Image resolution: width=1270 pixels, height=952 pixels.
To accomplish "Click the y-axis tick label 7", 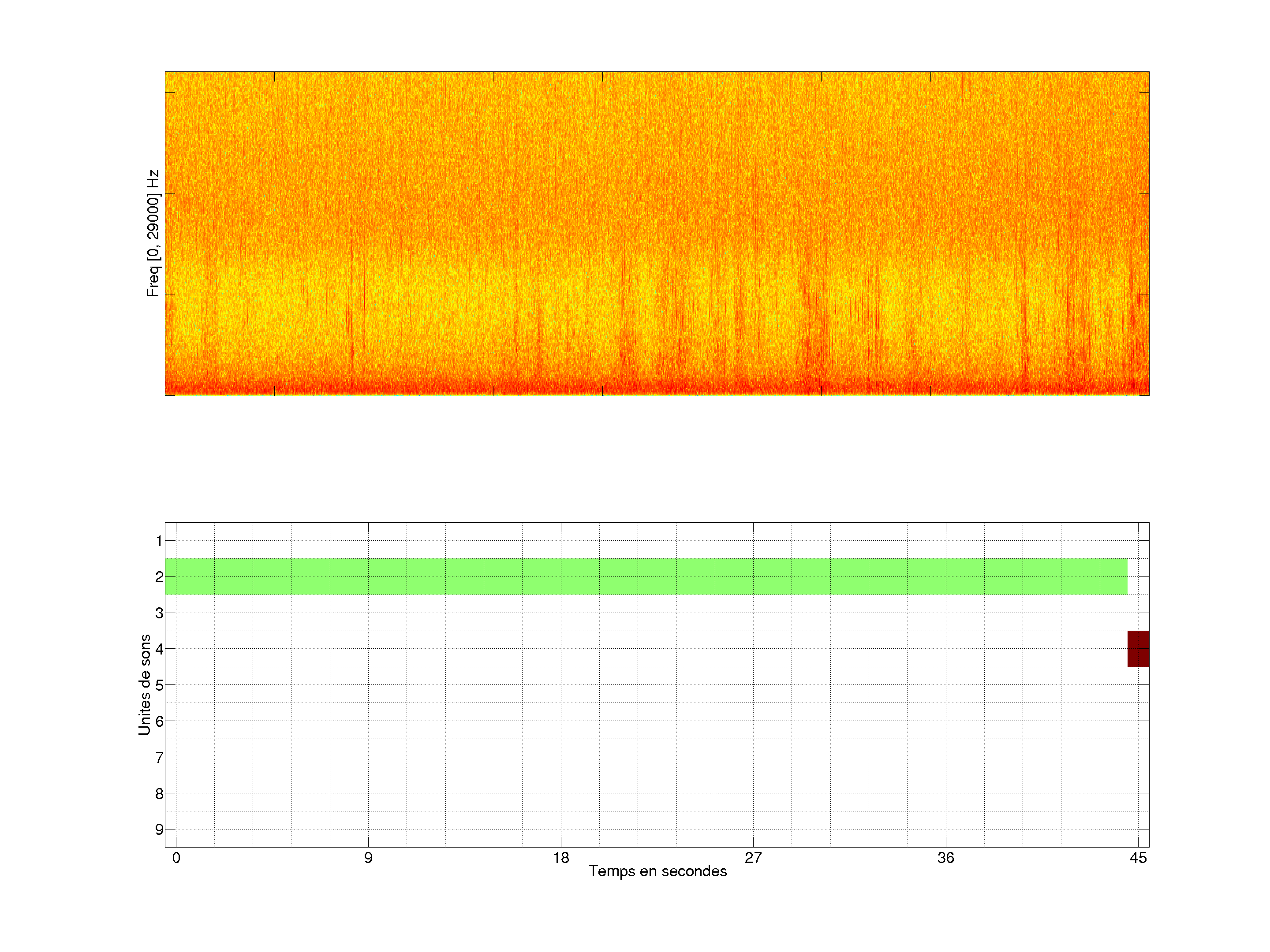I will tap(159, 758).
